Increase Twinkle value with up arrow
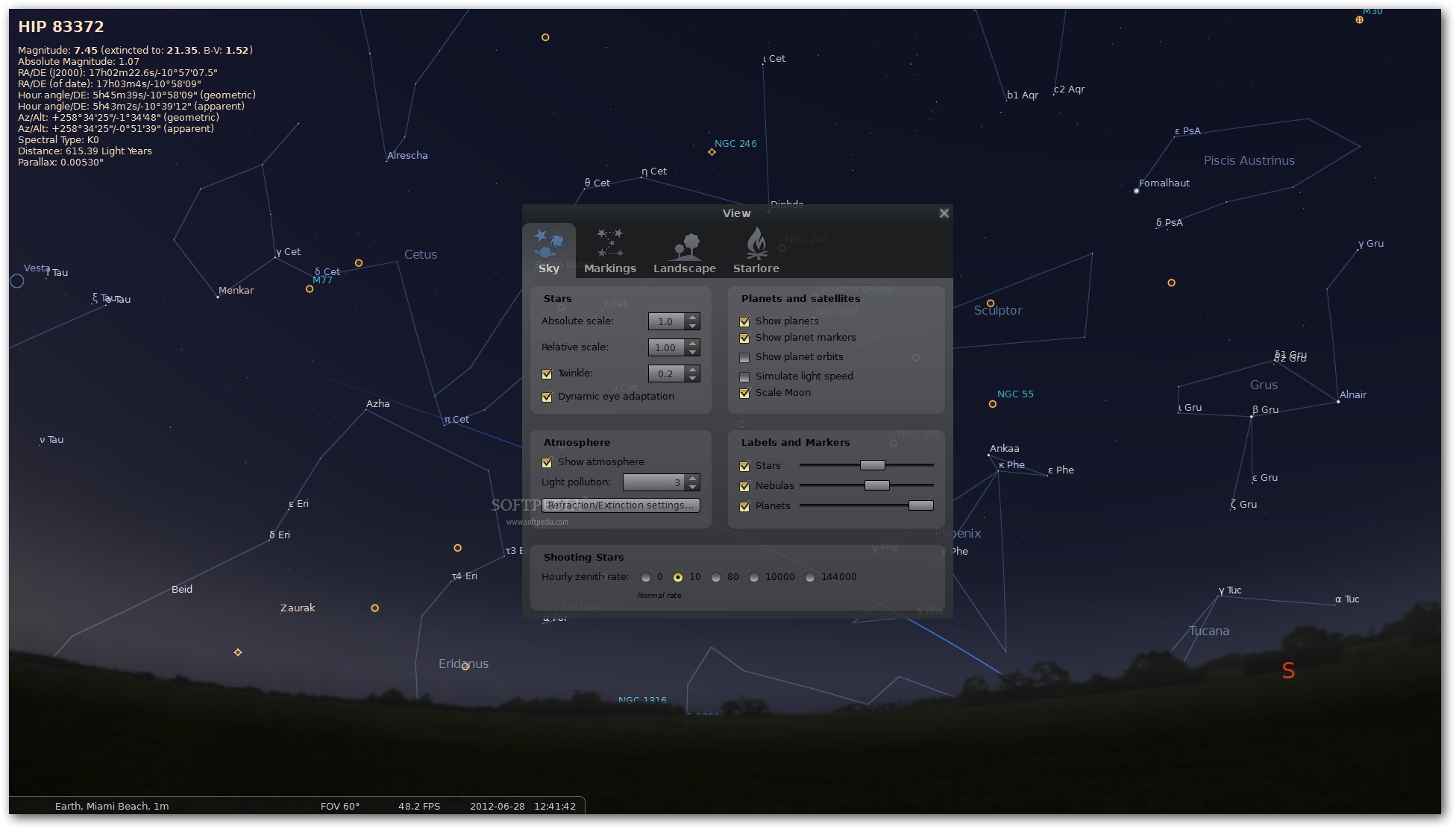 coord(692,369)
